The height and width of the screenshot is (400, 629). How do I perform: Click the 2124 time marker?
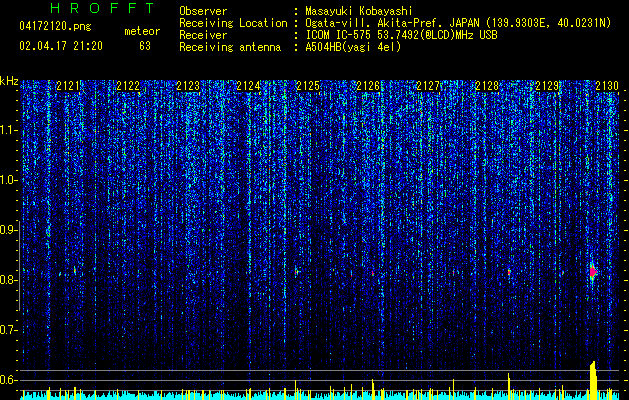pyautogui.click(x=248, y=86)
